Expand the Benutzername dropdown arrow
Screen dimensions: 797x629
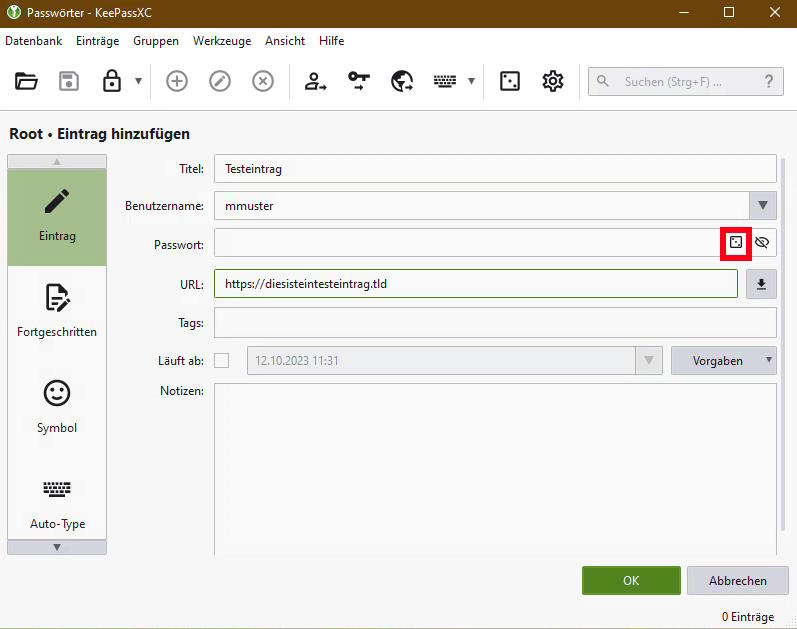click(x=762, y=206)
